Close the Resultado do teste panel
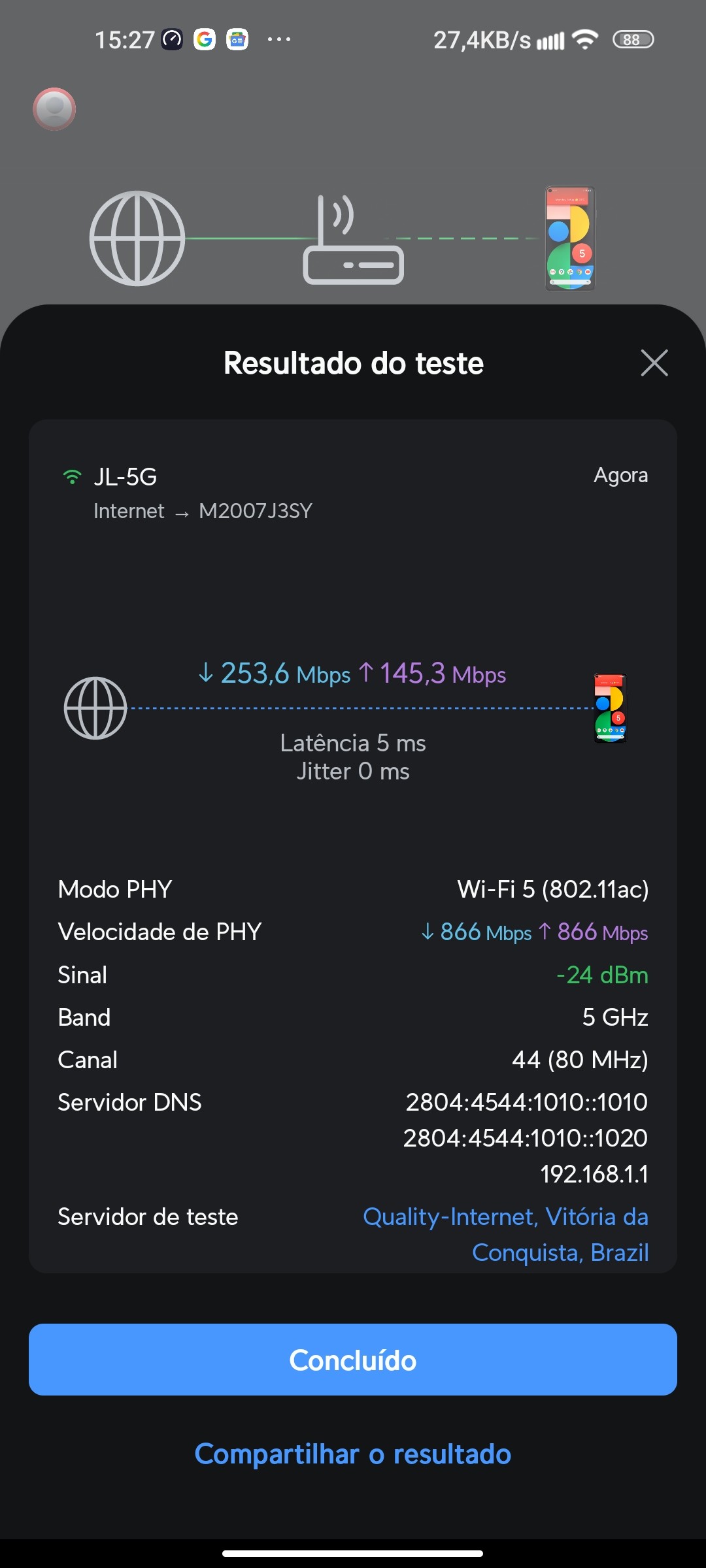This screenshot has height=1568, width=706. tap(654, 363)
